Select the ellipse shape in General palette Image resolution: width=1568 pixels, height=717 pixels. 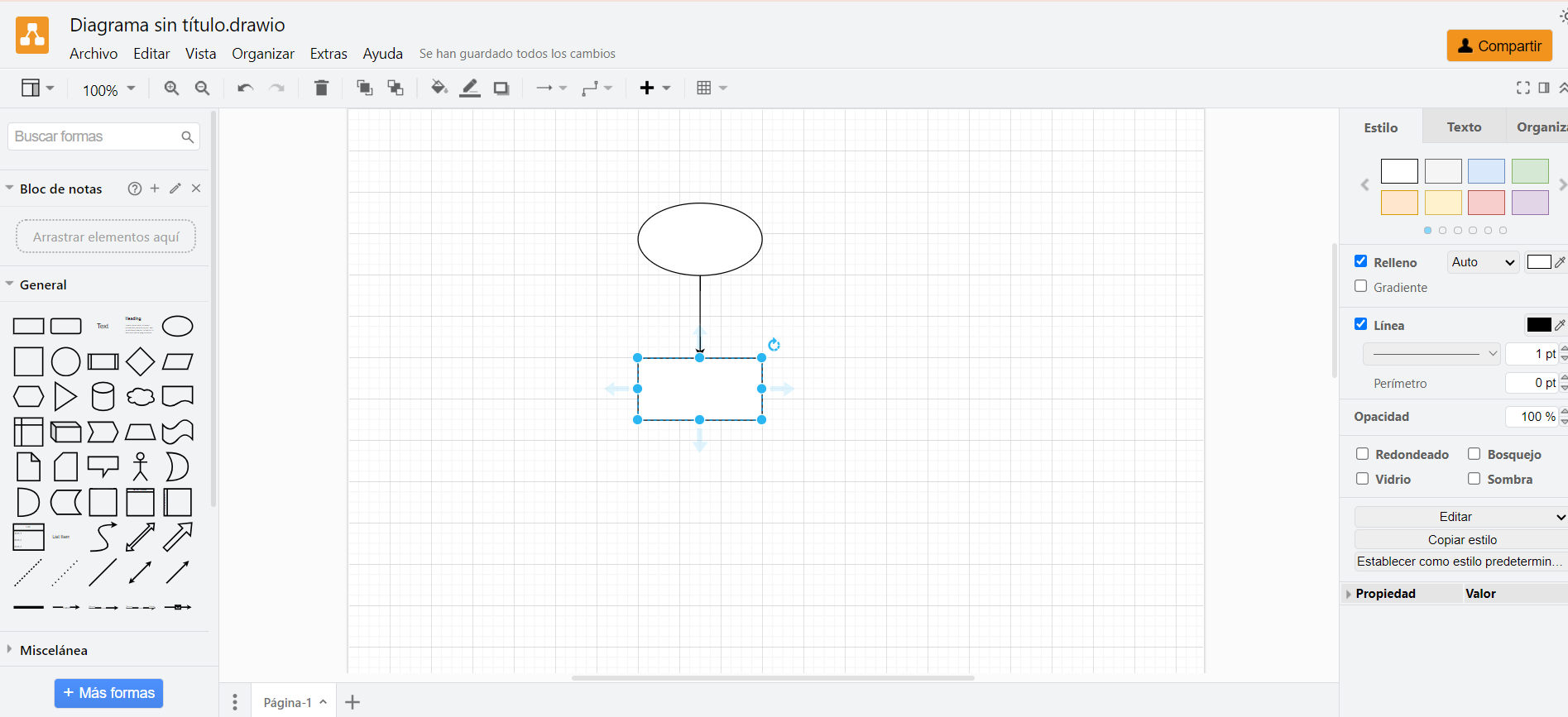click(178, 327)
